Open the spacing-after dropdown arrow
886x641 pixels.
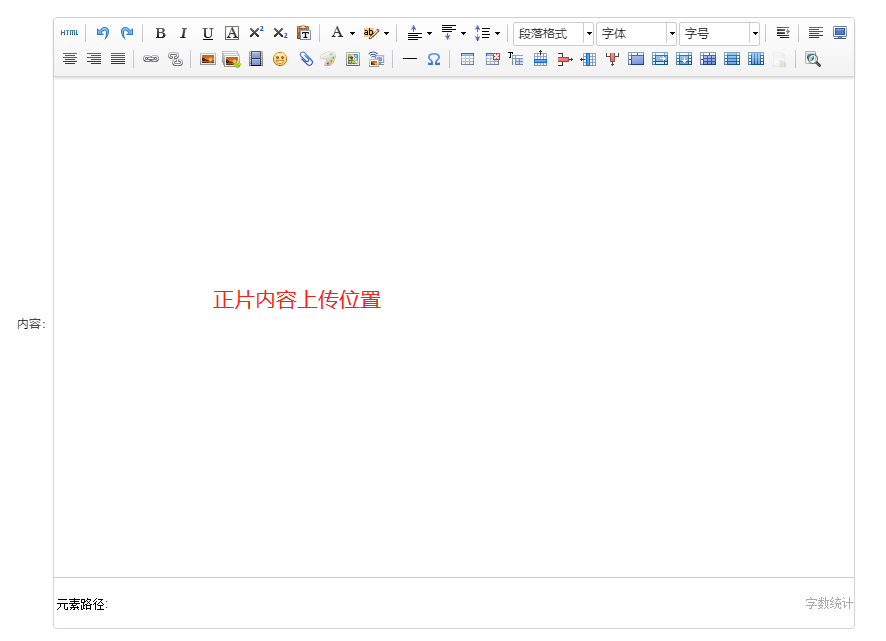[463, 33]
